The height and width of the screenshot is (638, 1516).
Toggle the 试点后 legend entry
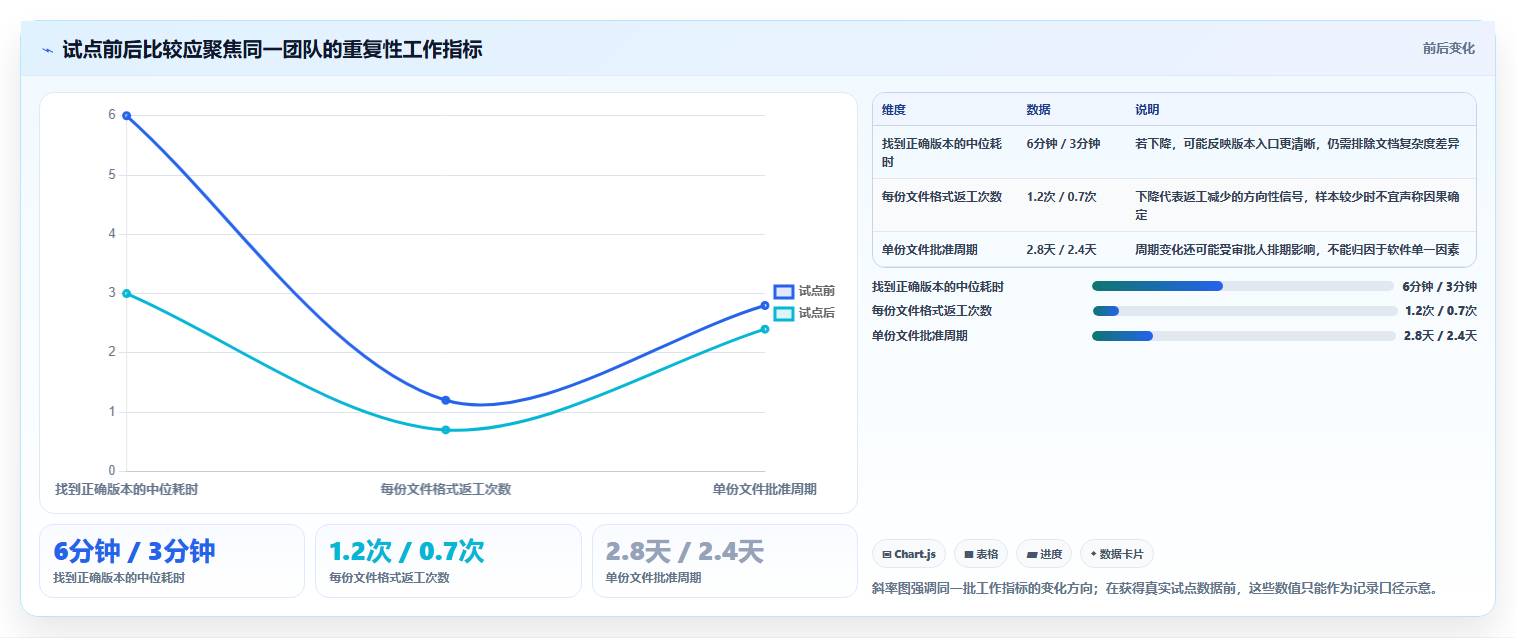[805, 313]
